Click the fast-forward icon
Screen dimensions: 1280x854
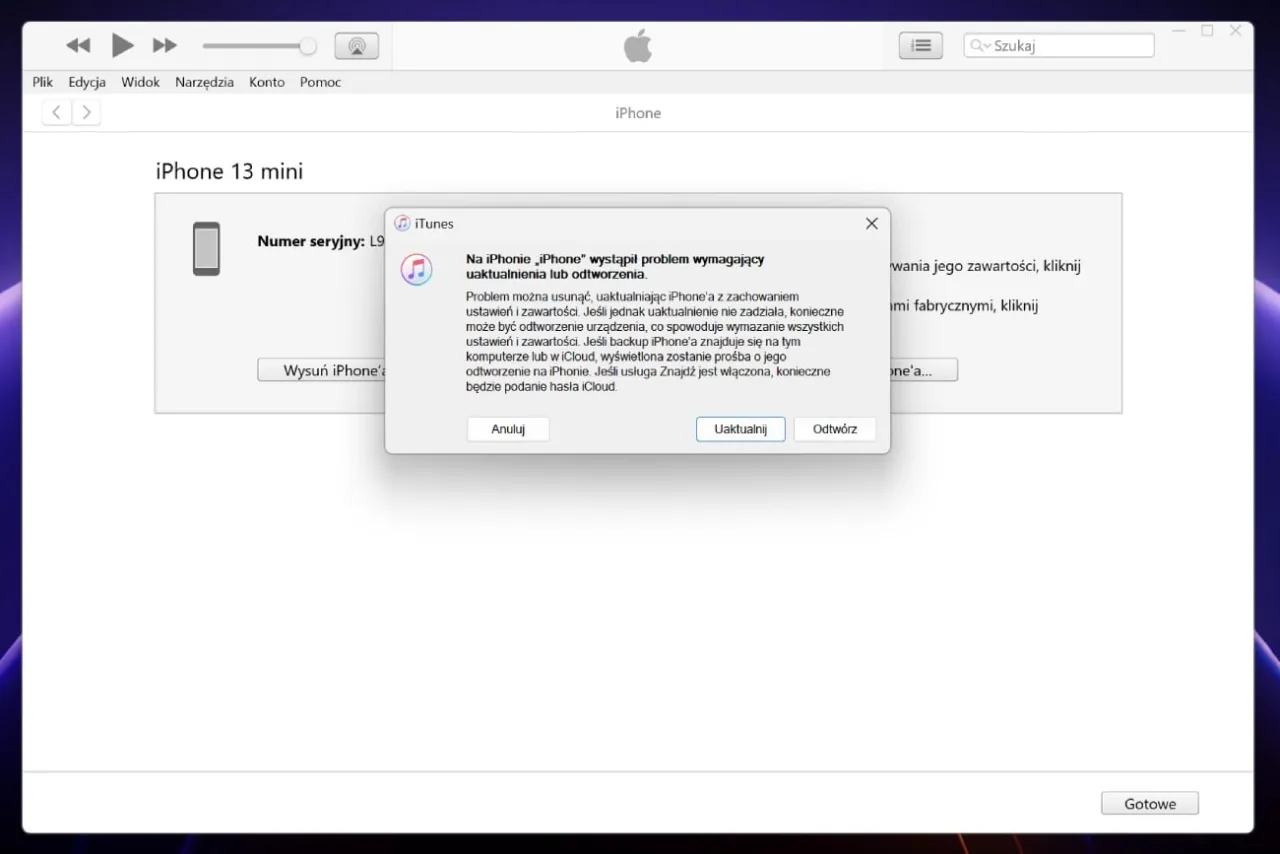click(x=164, y=45)
